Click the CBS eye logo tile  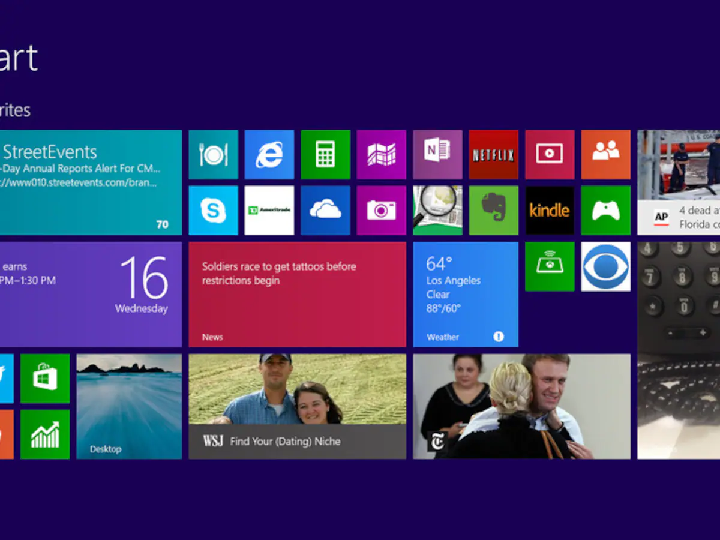tap(605, 266)
